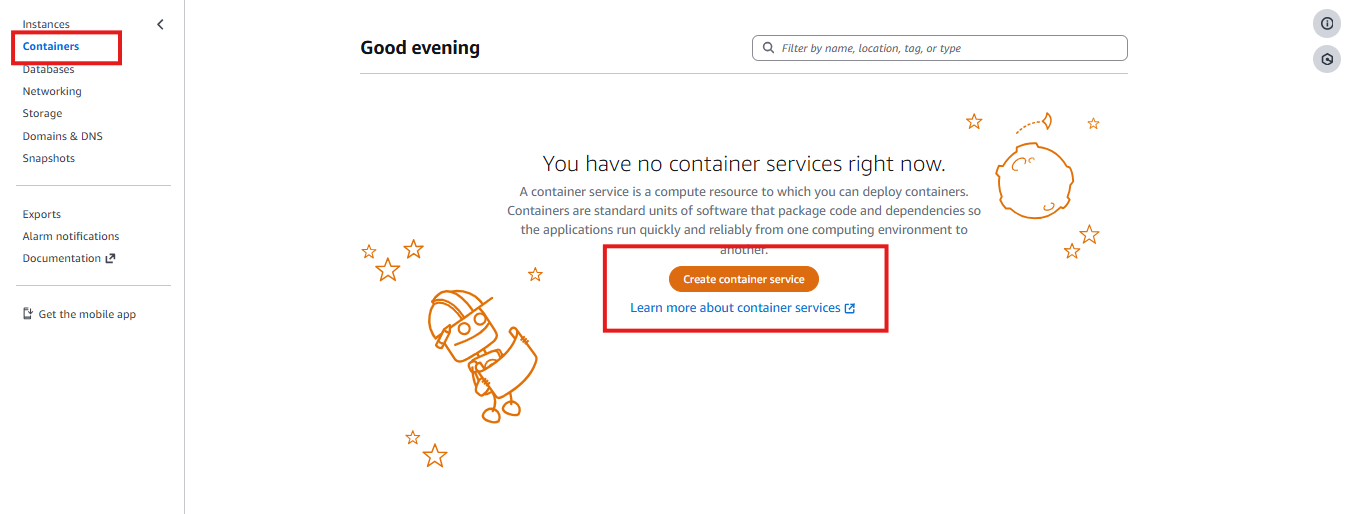The image size is (1350, 514).
Task: Click the hexagon icon below the info icon
Action: pyautogui.click(x=1327, y=59)
